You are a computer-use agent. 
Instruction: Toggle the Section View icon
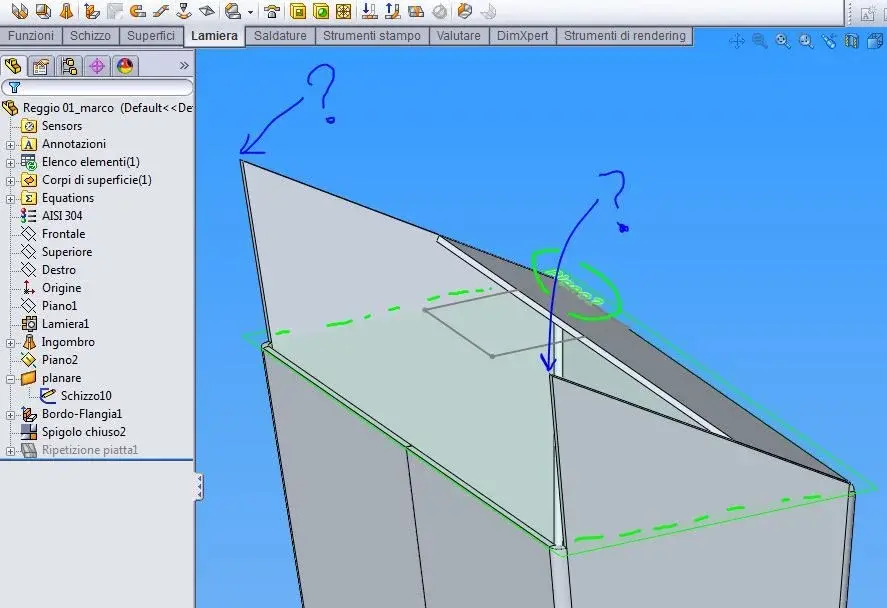[x=851, y=41]
